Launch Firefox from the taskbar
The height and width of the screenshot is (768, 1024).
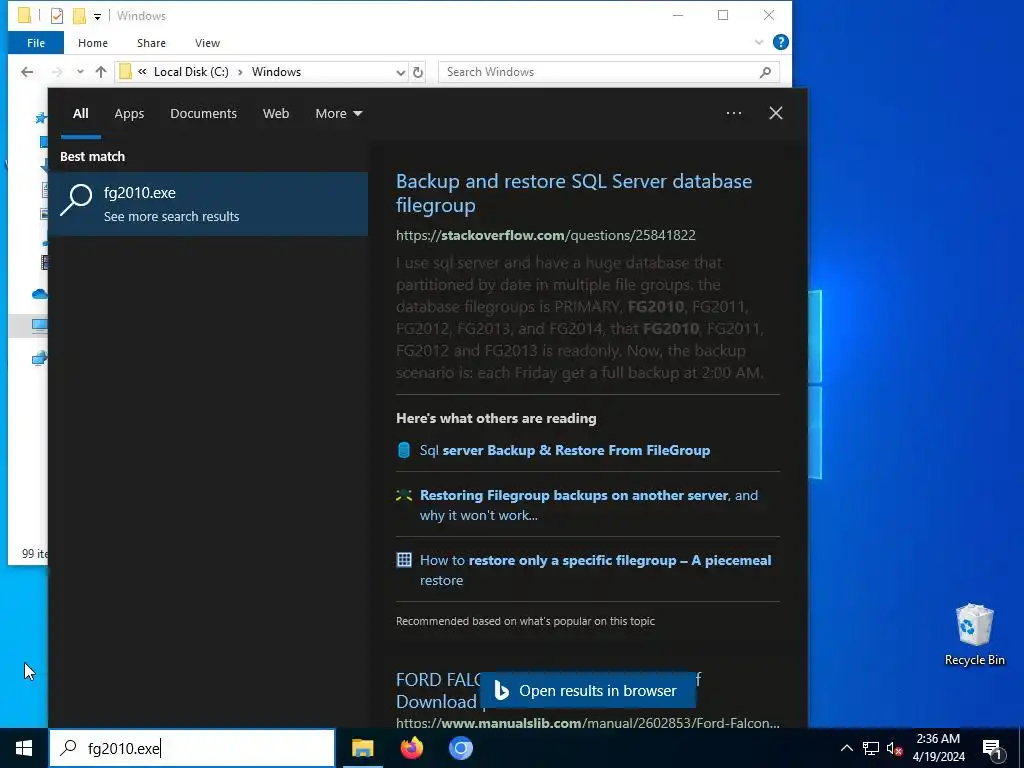pos(411,748)
